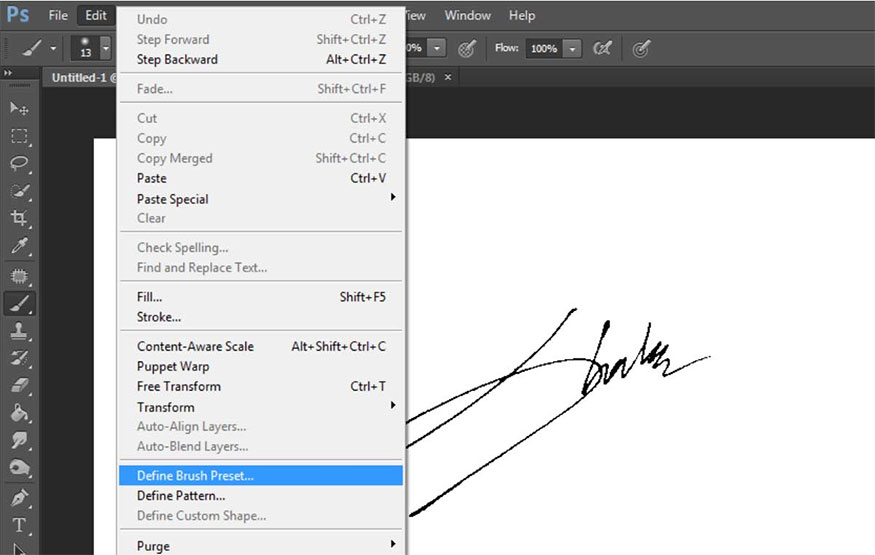
Task: Set Flow value field 100%
Action: point(544,49)
